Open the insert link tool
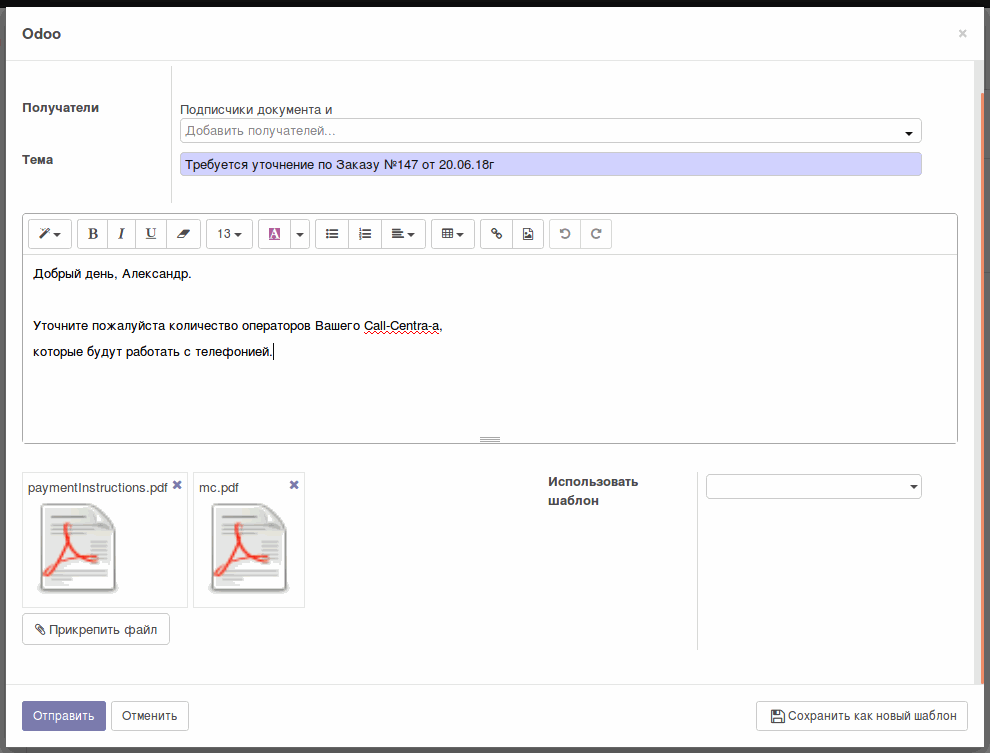 (x=496, y=233)
